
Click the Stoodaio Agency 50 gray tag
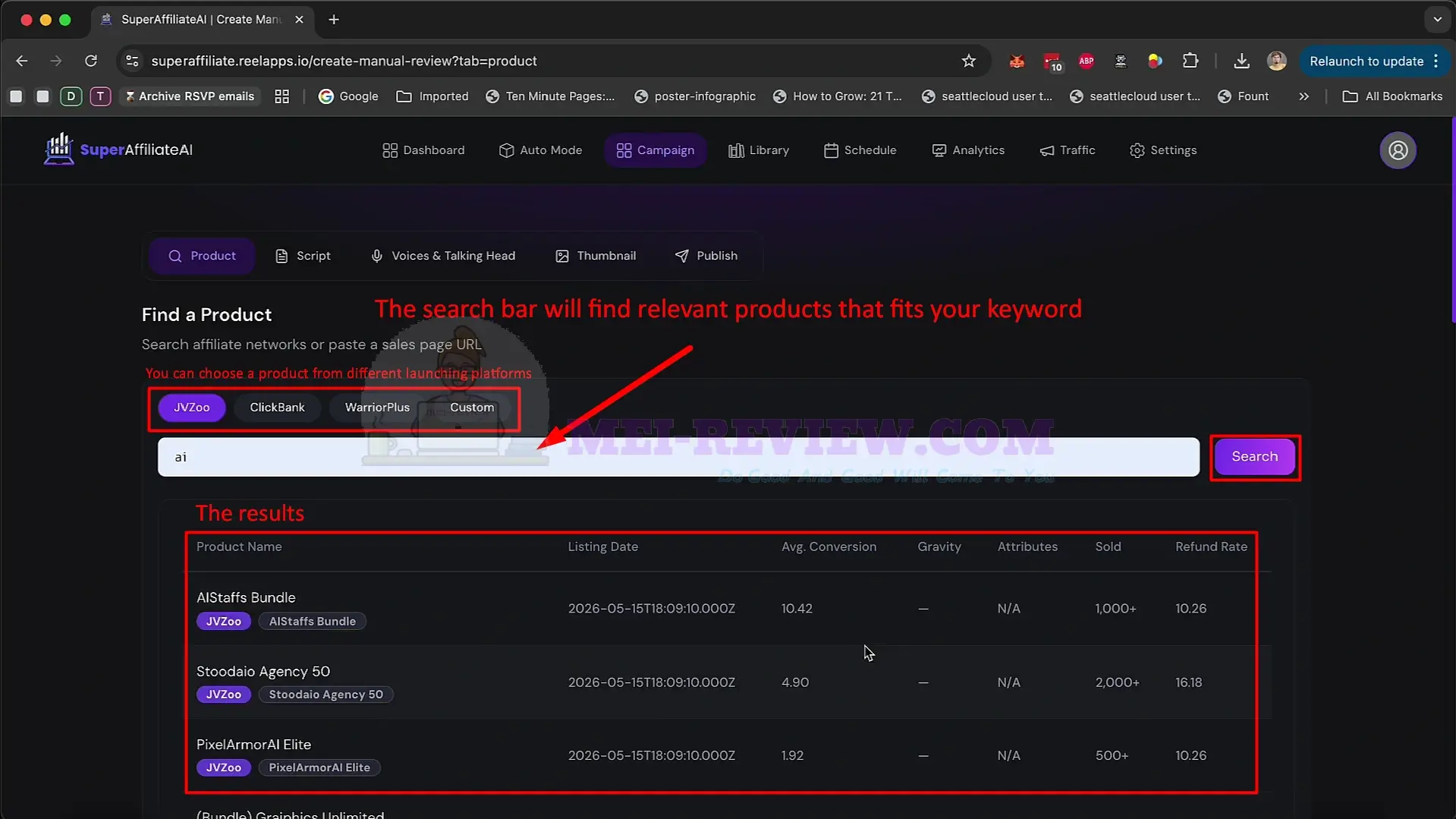click(325, 695)
